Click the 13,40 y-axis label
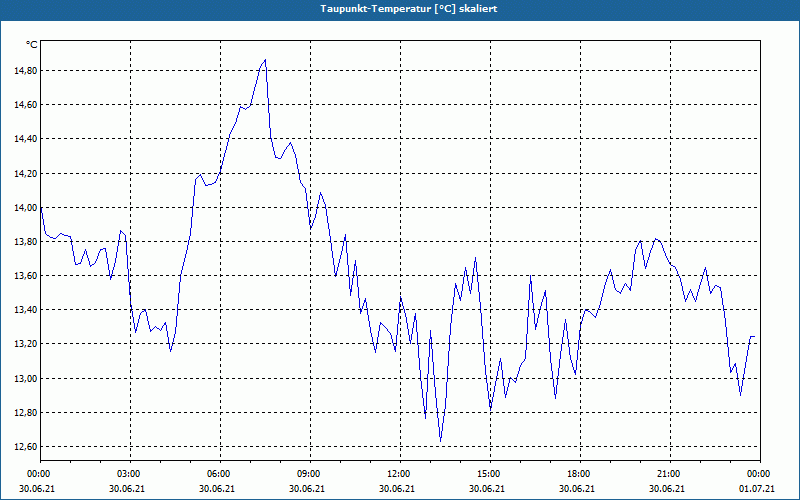Image resolution: width=800 pixels, height=500 pixels. 26,310
